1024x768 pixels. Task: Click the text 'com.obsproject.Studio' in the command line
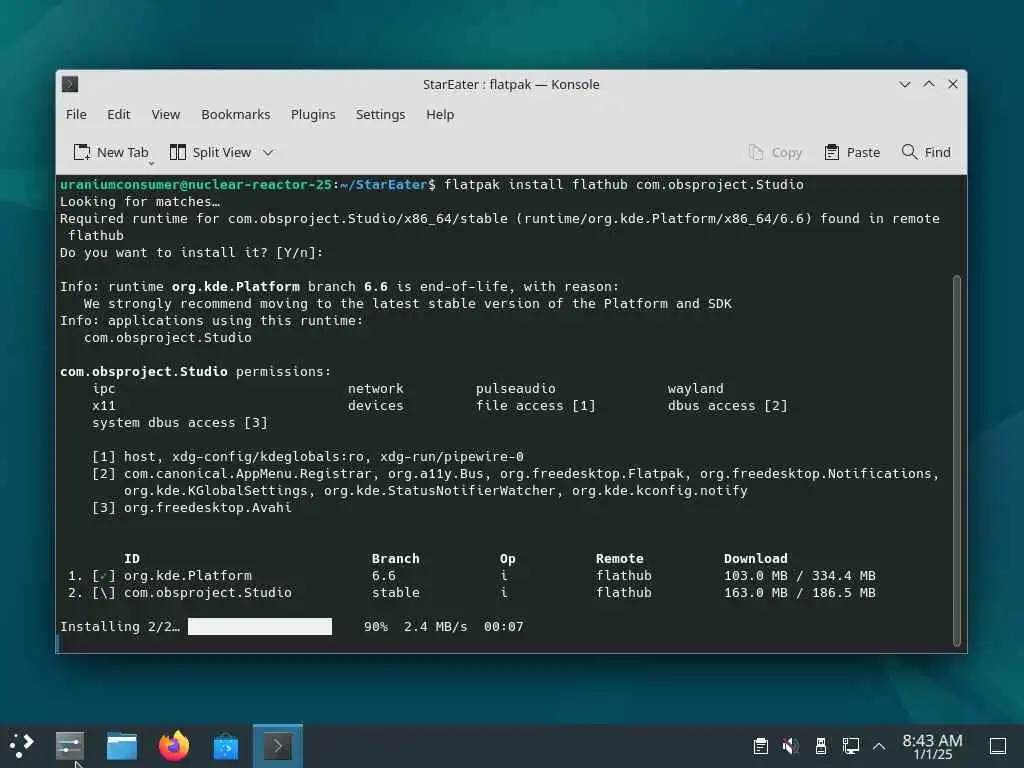[x=720, y=185]
